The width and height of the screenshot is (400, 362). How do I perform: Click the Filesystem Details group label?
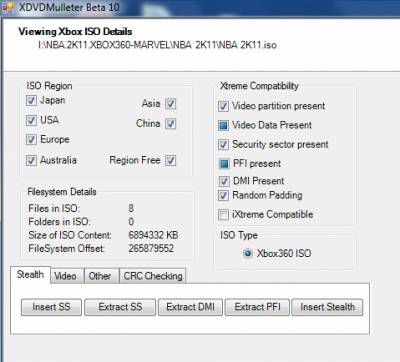pos(62,192)
